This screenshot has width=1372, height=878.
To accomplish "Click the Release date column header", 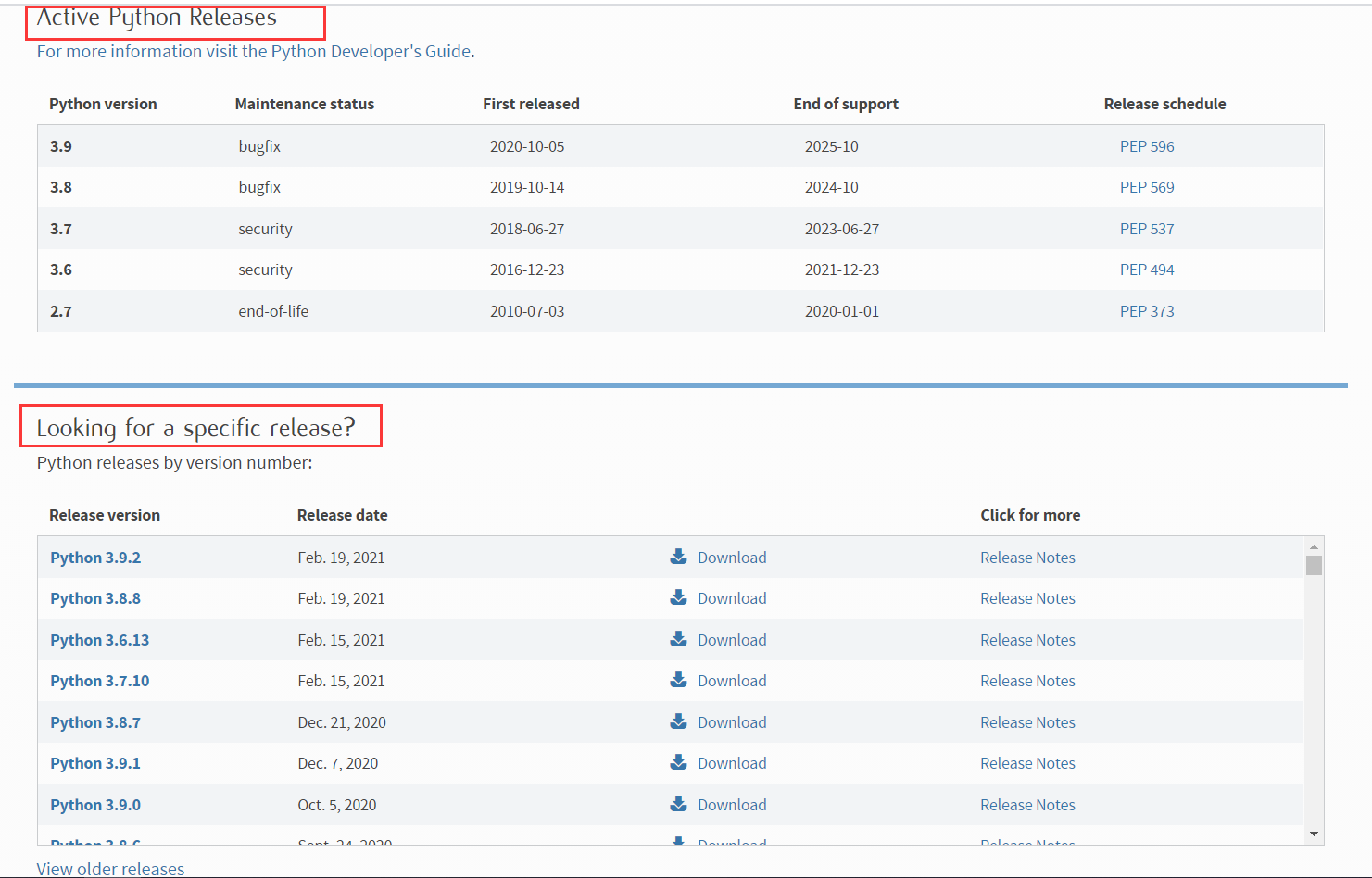I will [343, 515].
